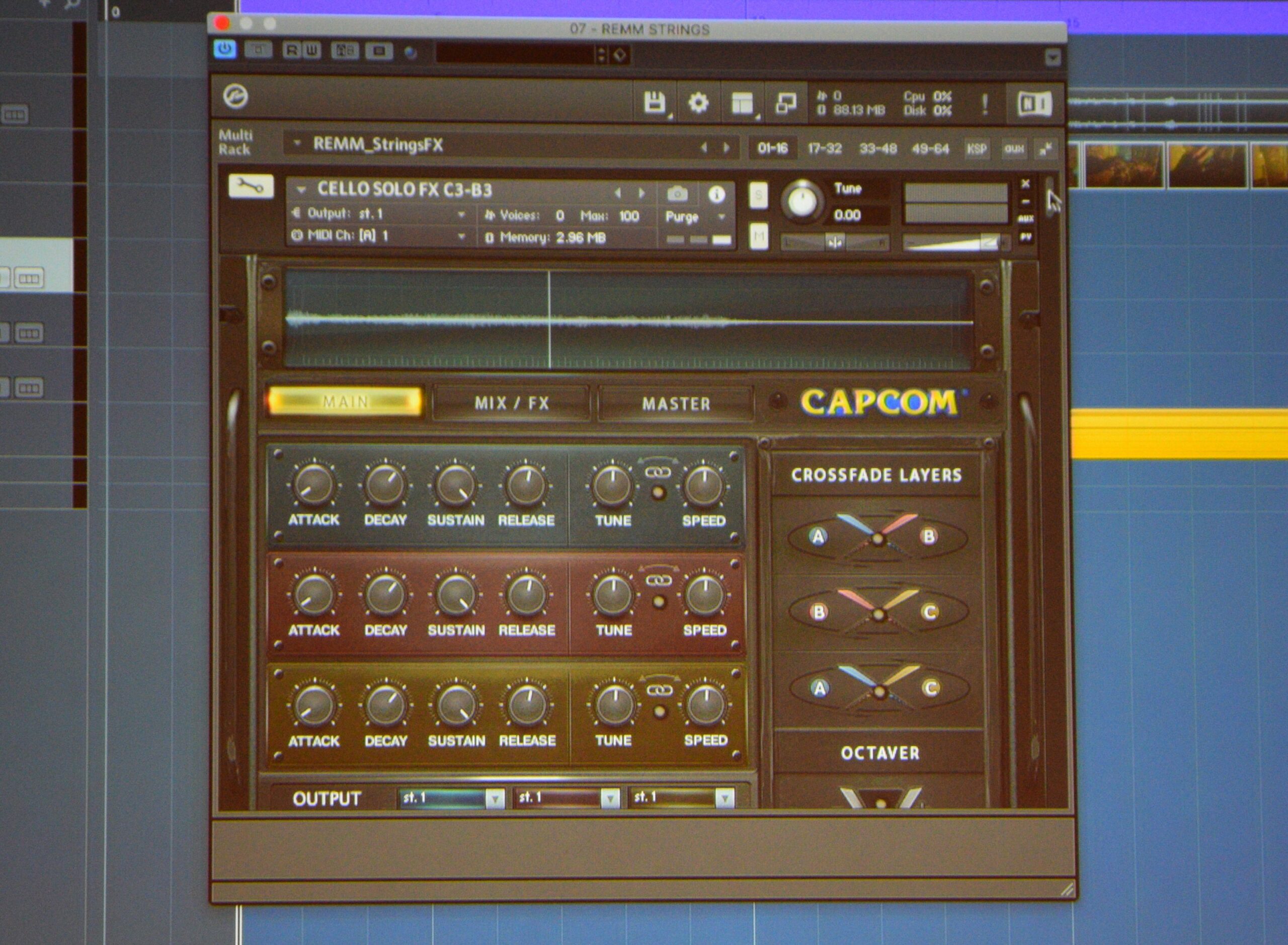Toggle yellow layer tune-speed link icon
This screenshot has width=1288, height=945.
click(x=660, y=691)
